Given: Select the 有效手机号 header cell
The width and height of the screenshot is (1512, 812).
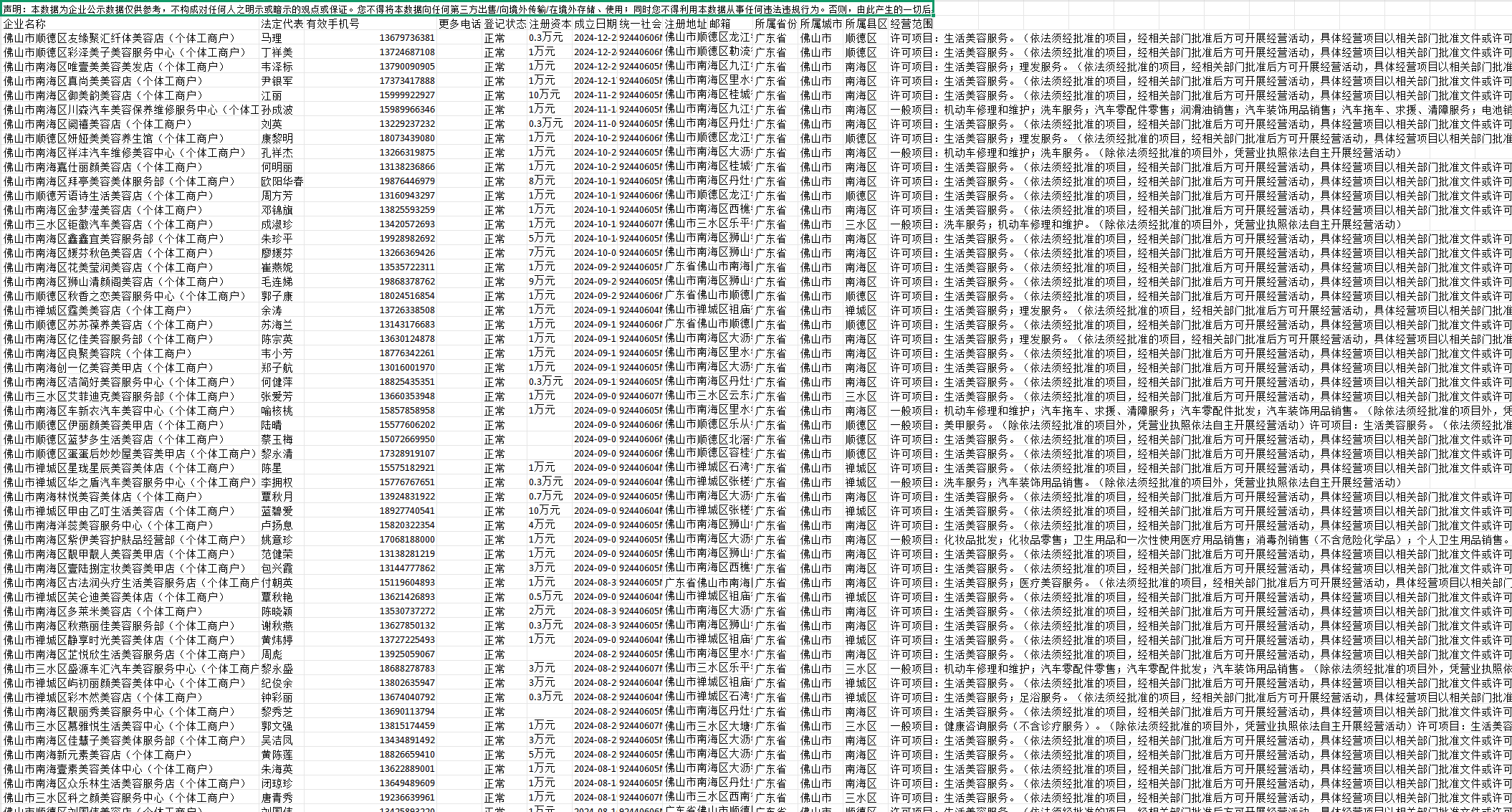Looking at the screenshot, I should [332, 24].
